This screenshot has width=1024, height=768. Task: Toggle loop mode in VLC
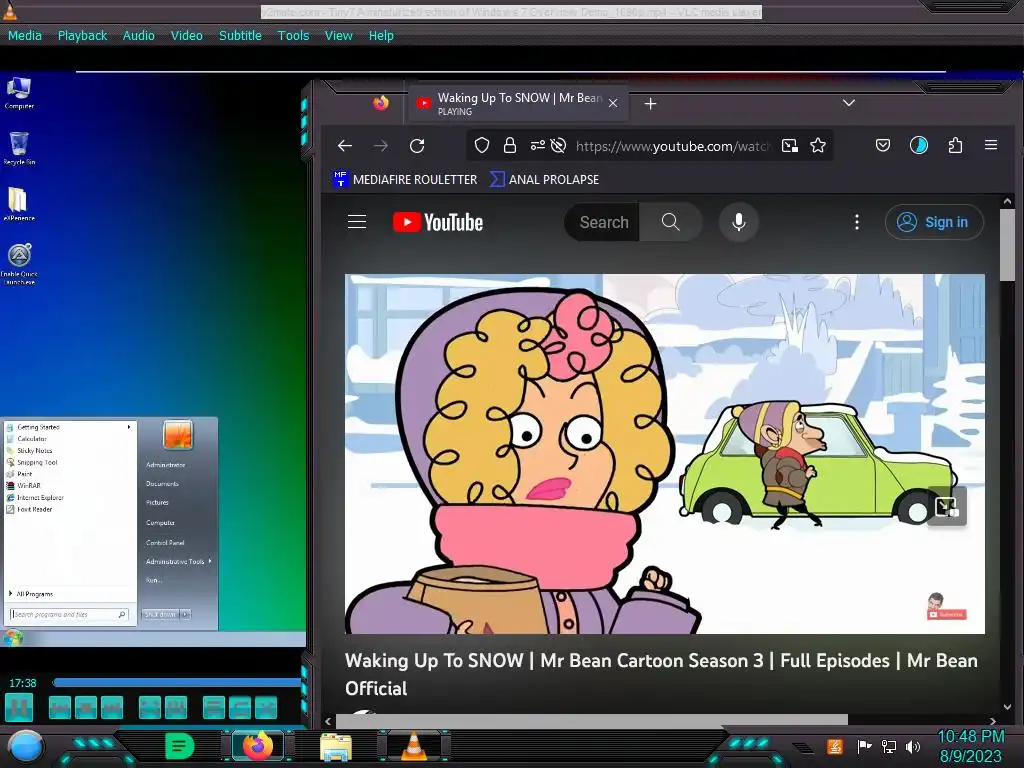point(240,707)
